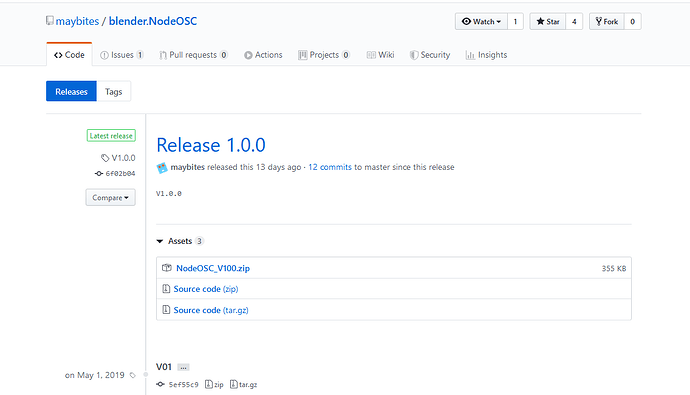
Task: View the 12 commits since release
Action: coord(330,167)
